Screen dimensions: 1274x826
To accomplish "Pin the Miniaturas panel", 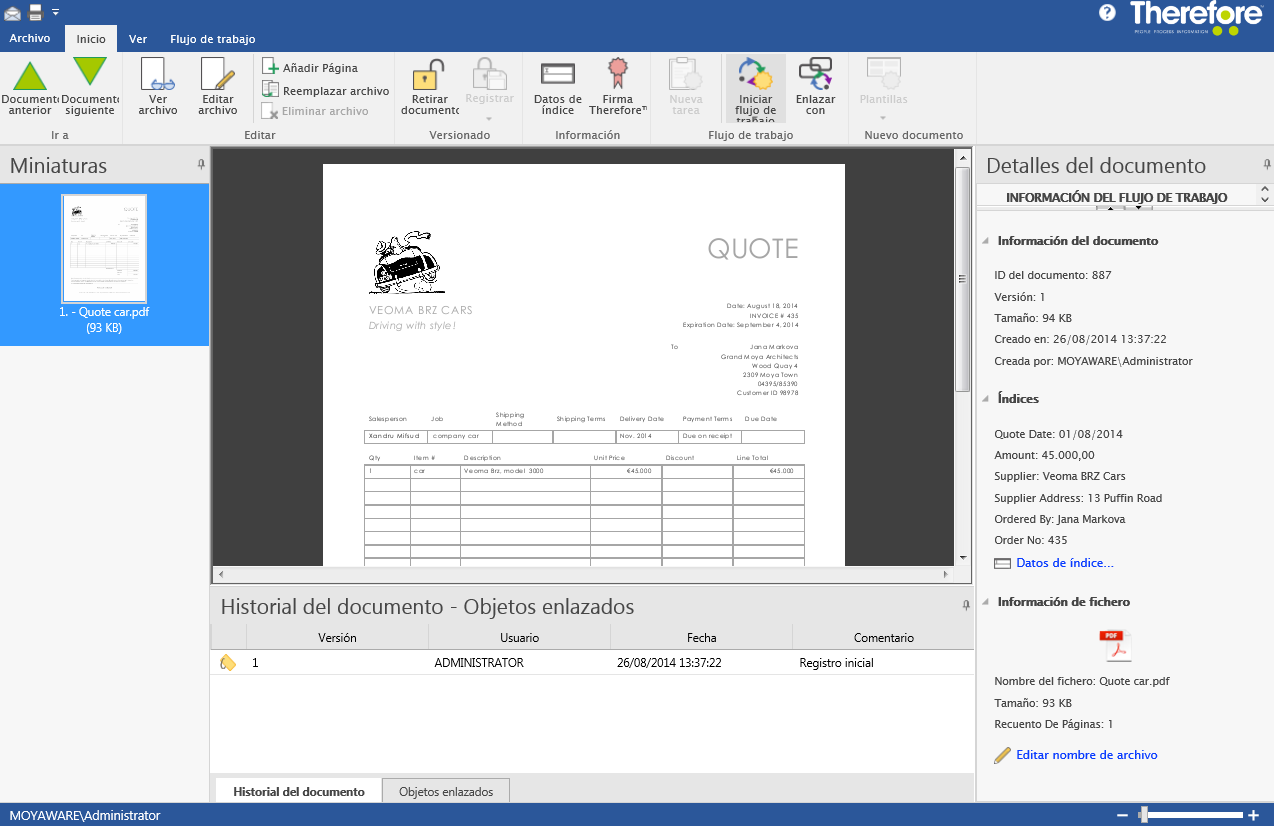I will [201, 165].
